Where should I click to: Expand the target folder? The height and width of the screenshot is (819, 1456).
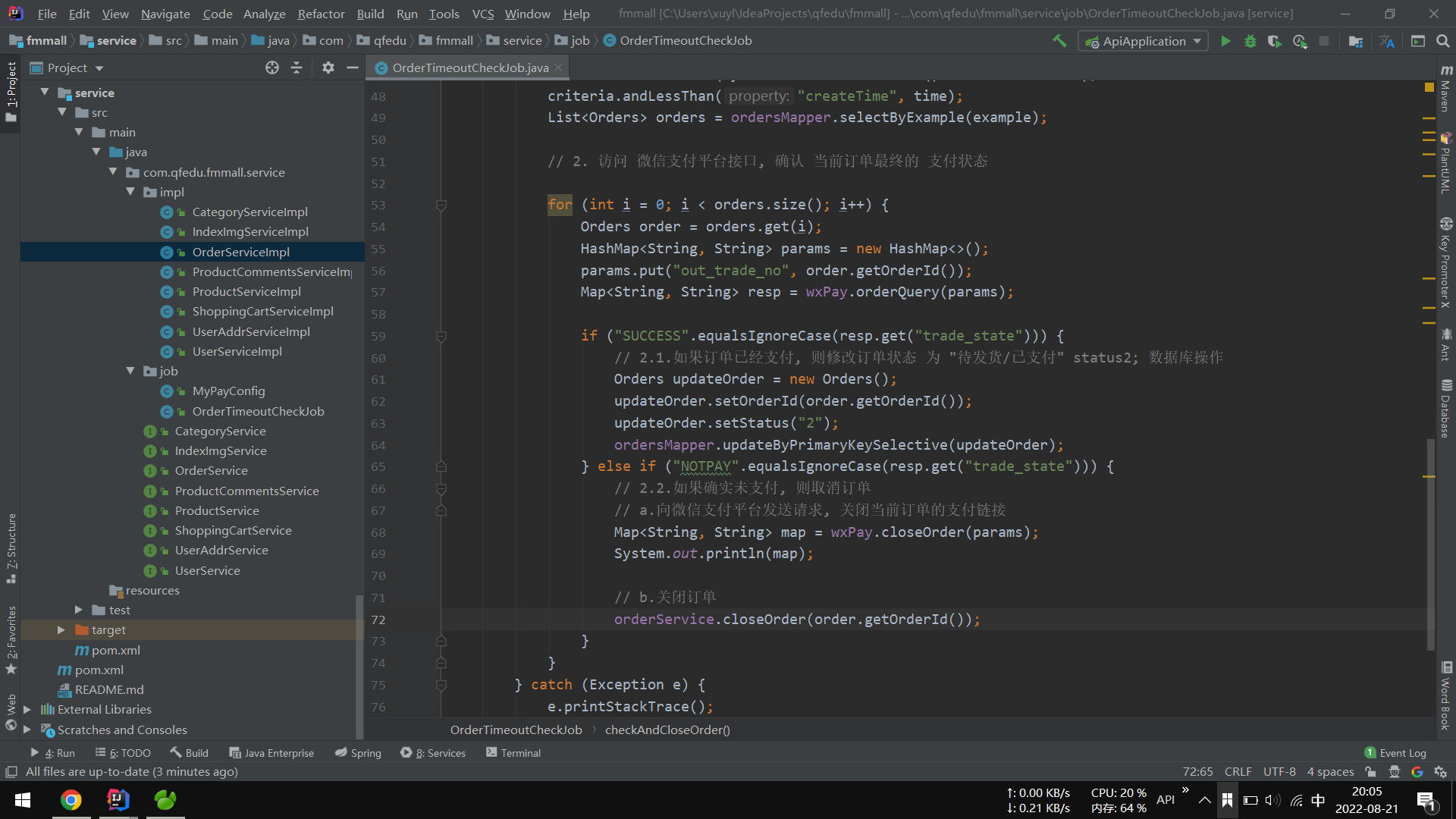(x=61, y=629)
